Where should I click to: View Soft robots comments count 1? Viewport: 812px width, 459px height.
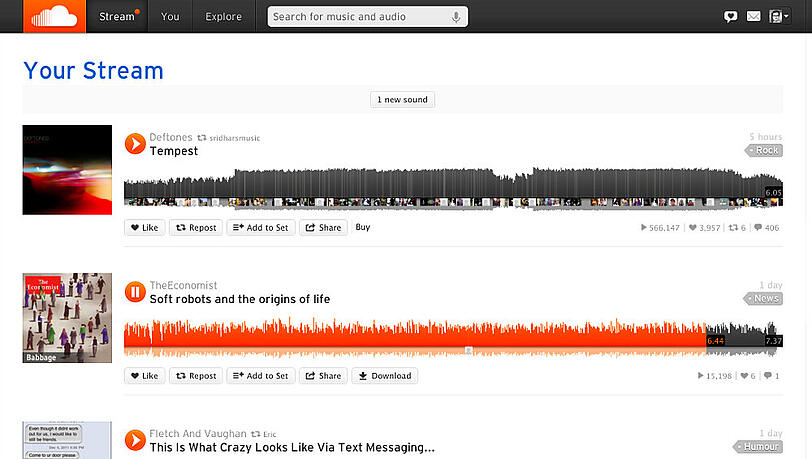(x=772, y=376)
